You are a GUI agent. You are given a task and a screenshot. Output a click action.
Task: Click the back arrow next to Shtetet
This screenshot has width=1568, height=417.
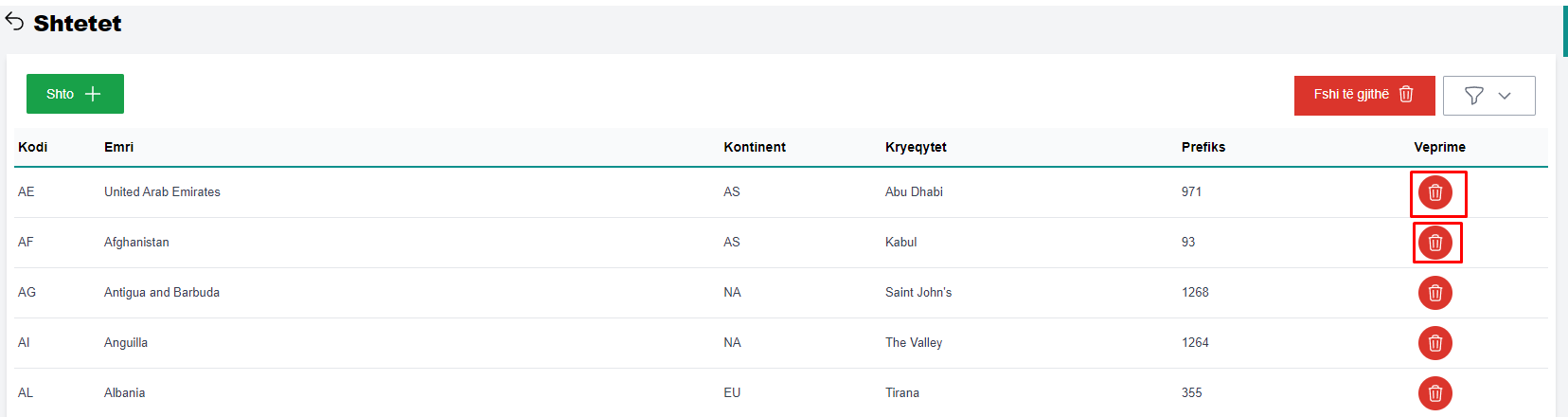tap(14, 23)
